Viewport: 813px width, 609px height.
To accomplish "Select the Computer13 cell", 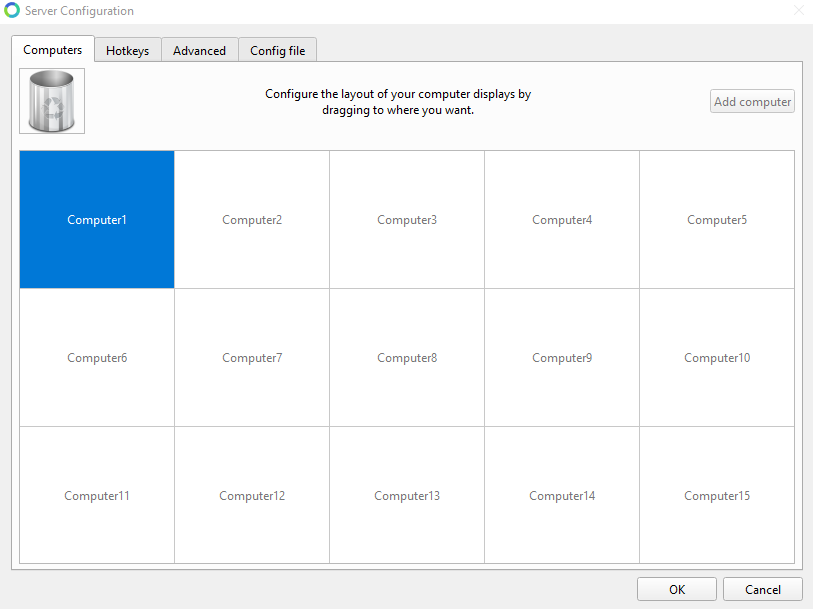I will 407,495.
